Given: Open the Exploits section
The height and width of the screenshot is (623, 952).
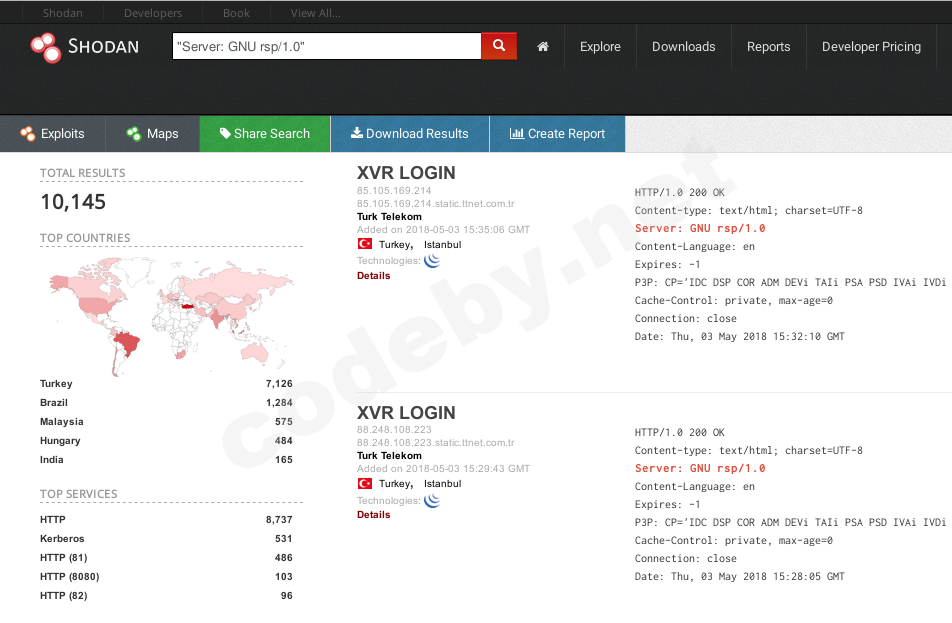Looking at the screenshot, I should [53, 134].
